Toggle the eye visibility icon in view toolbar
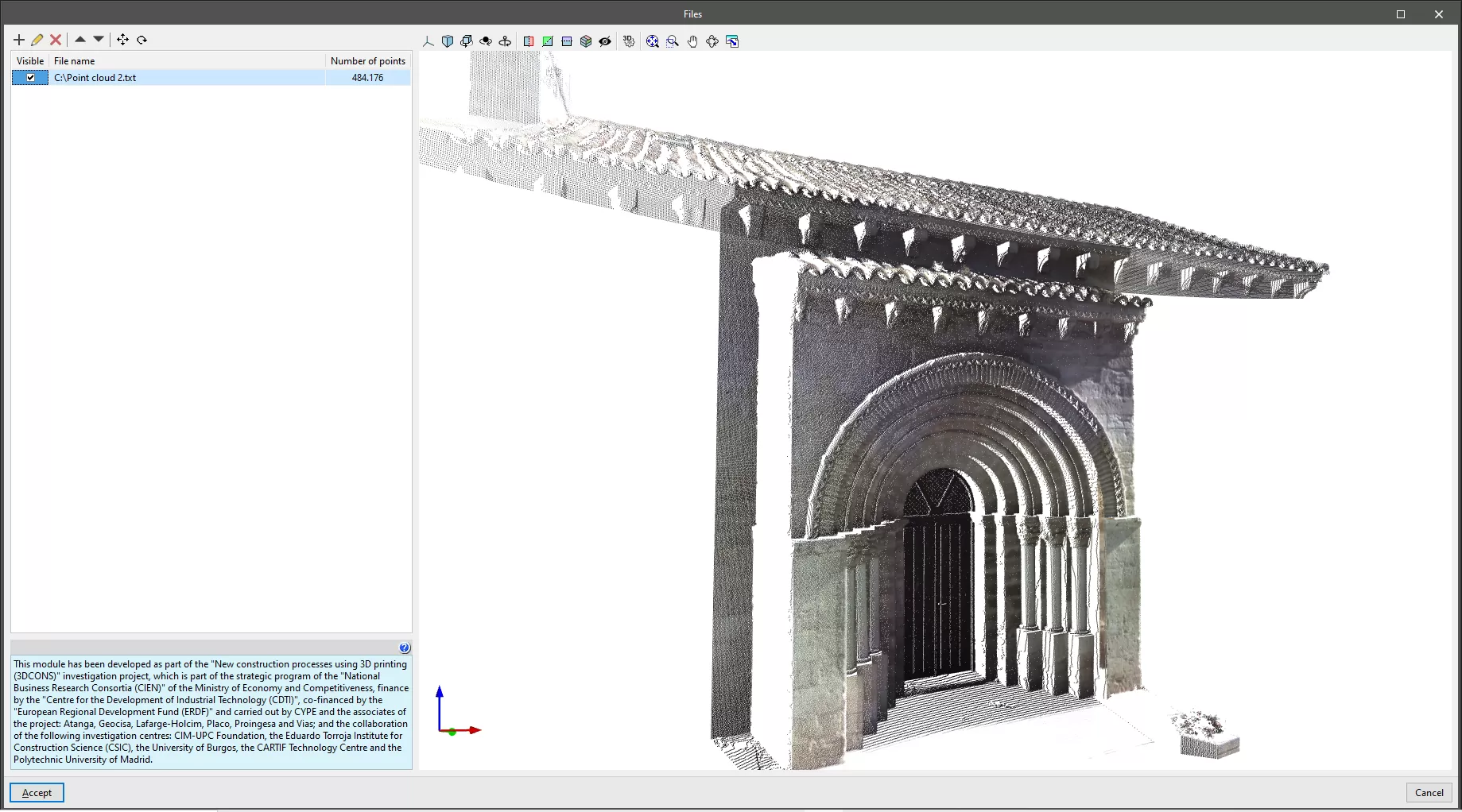This screenshot has height=812, width=1462. pos(605,41)
